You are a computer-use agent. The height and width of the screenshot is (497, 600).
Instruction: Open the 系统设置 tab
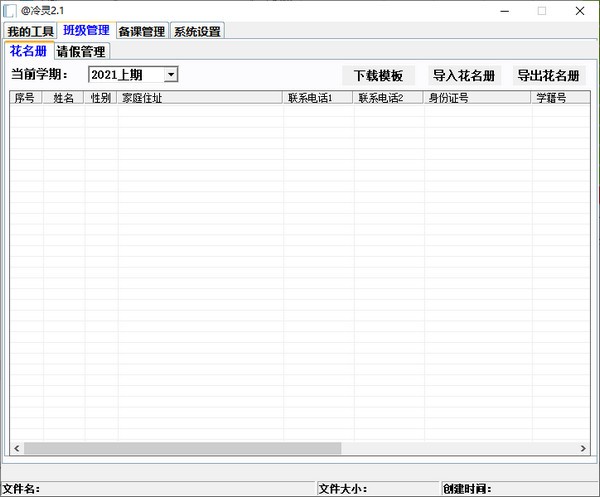197,31
